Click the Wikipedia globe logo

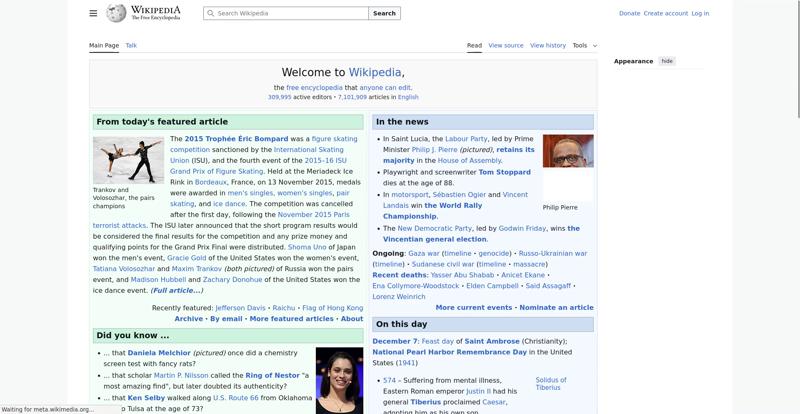point(116,13)
